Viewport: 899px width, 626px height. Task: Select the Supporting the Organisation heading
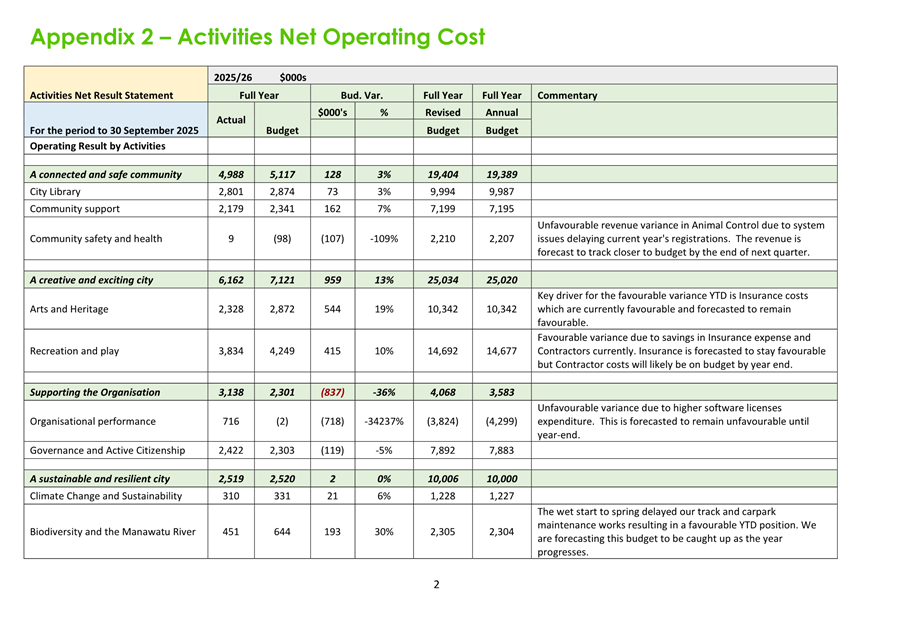95,392
